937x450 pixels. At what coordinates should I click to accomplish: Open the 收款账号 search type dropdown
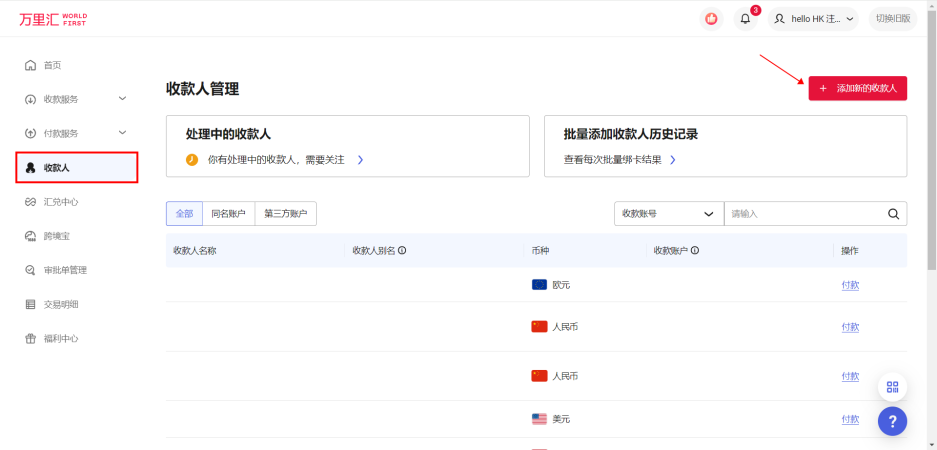[668, 213]
